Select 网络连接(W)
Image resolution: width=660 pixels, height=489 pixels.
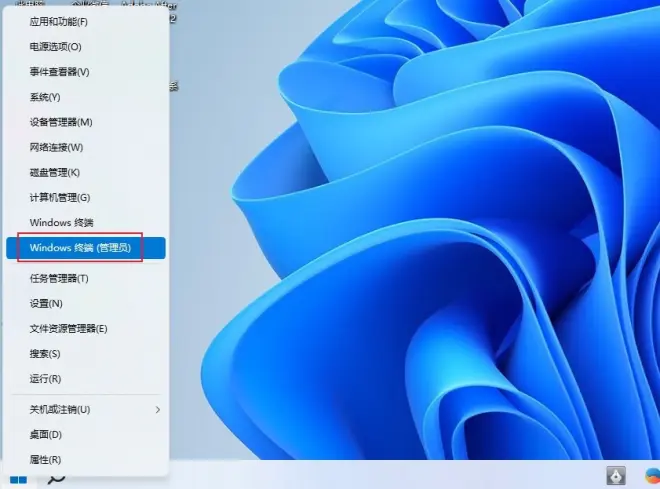coord(86,147)
